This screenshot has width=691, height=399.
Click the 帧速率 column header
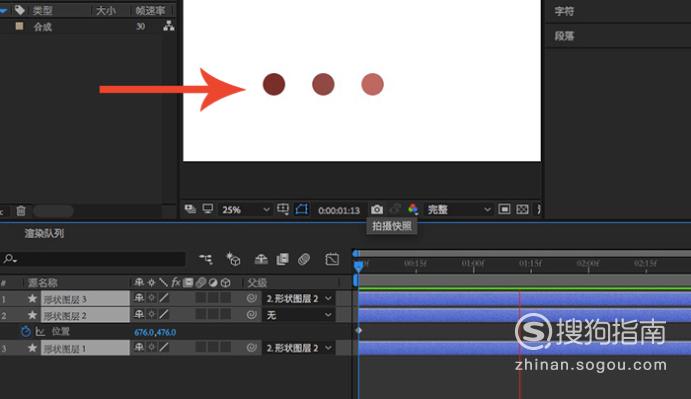[150, 11]
